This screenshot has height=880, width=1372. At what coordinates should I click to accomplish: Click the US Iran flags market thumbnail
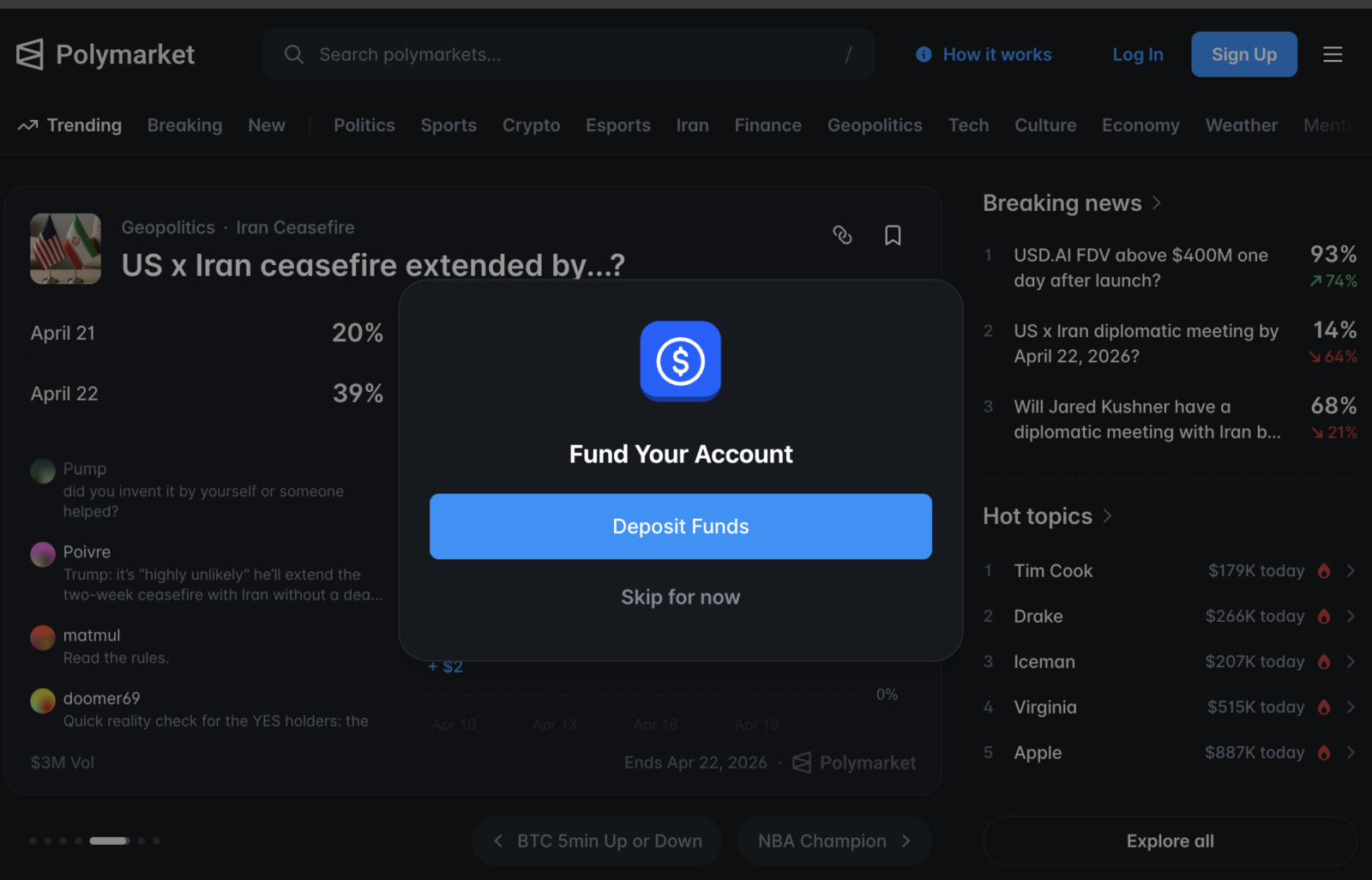[x=66, y=249]
